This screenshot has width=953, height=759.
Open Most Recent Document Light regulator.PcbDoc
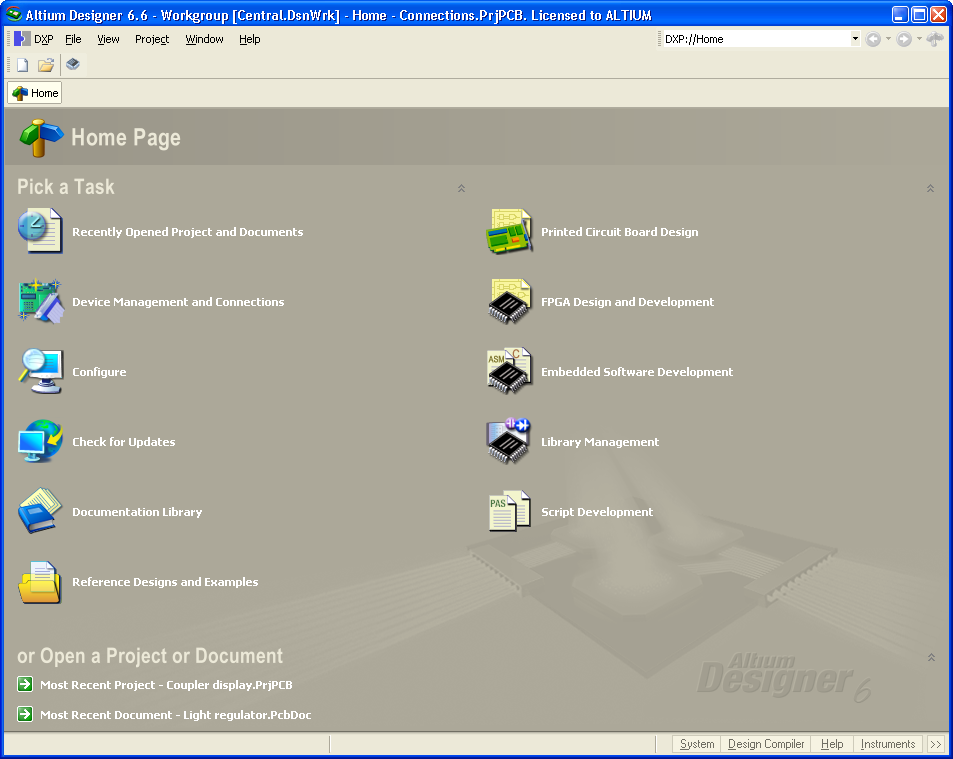click(168, 715)
